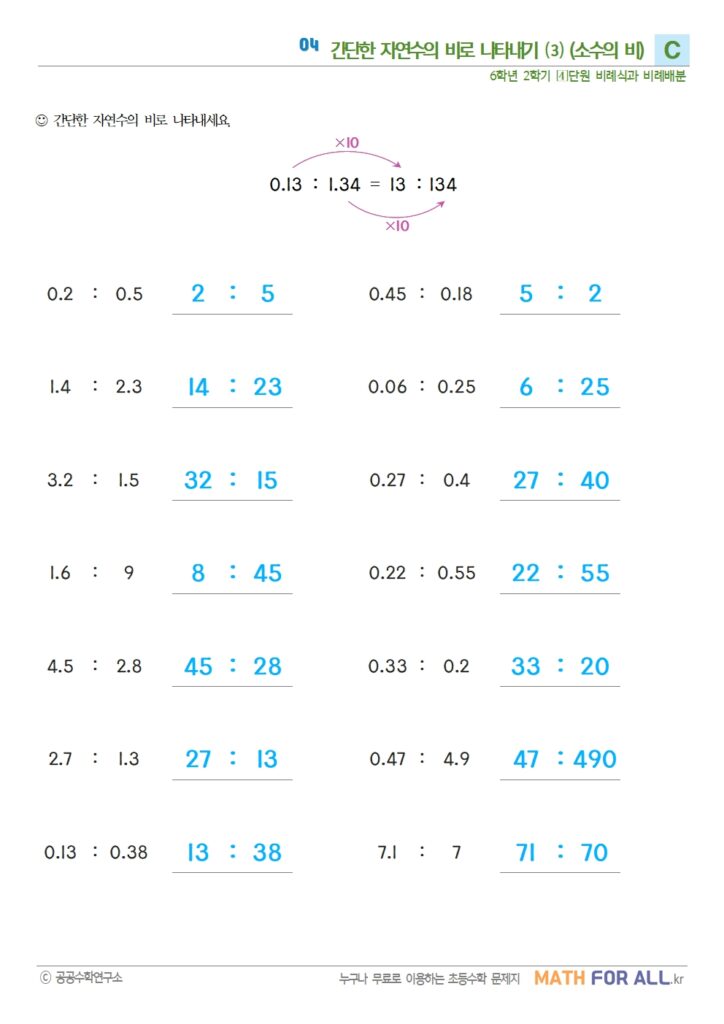Click the problem 0.45 : 0.18
Viewport: 724px width, 1024px height.
pos(421,294)
